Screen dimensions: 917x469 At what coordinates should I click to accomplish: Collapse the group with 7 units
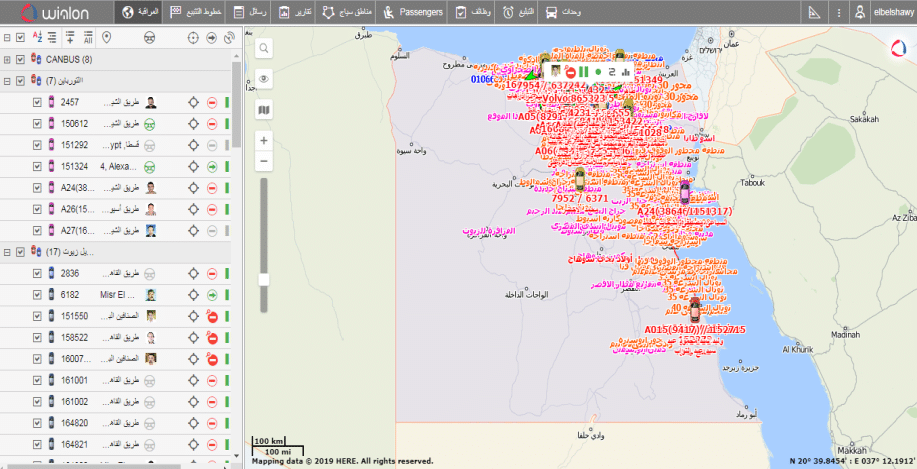pyautogui.click(x=7, y=81)
